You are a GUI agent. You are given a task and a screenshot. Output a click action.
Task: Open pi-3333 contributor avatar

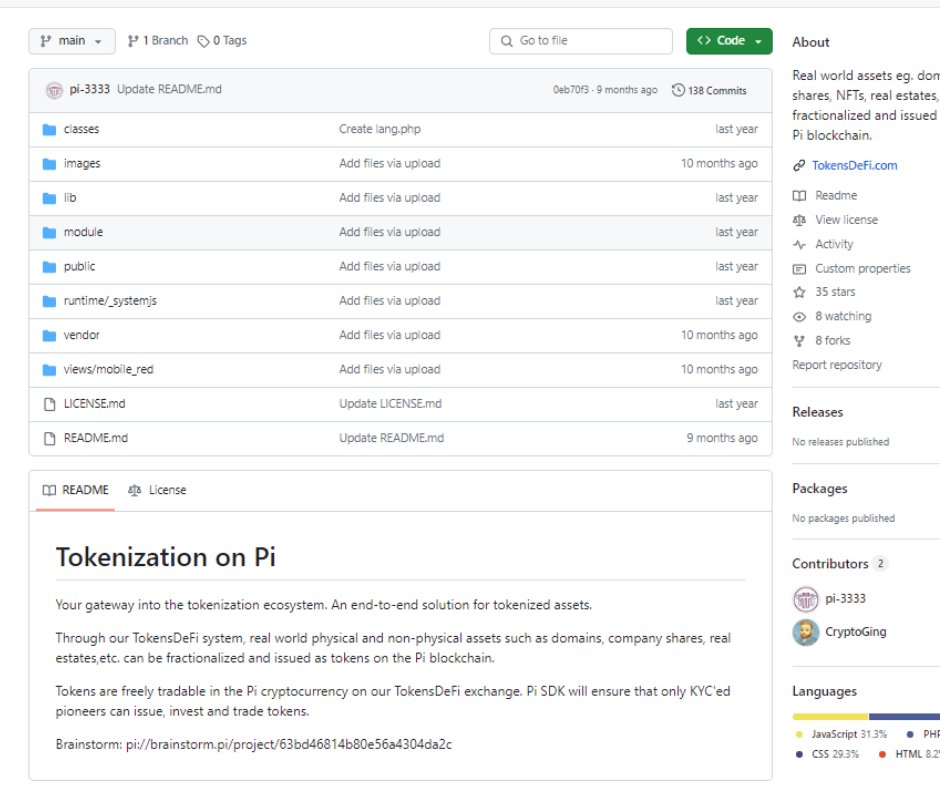[x=806, y=599]
